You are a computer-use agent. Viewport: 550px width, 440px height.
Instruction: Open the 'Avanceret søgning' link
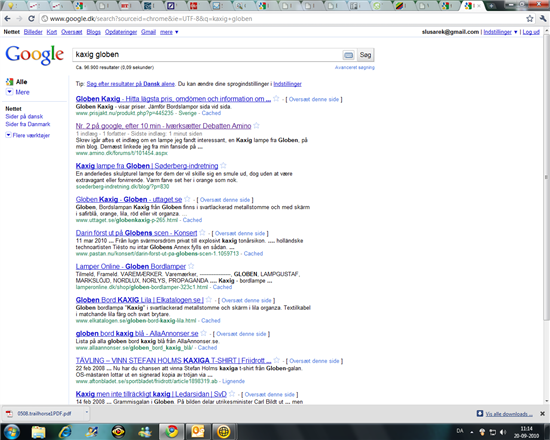355,67
